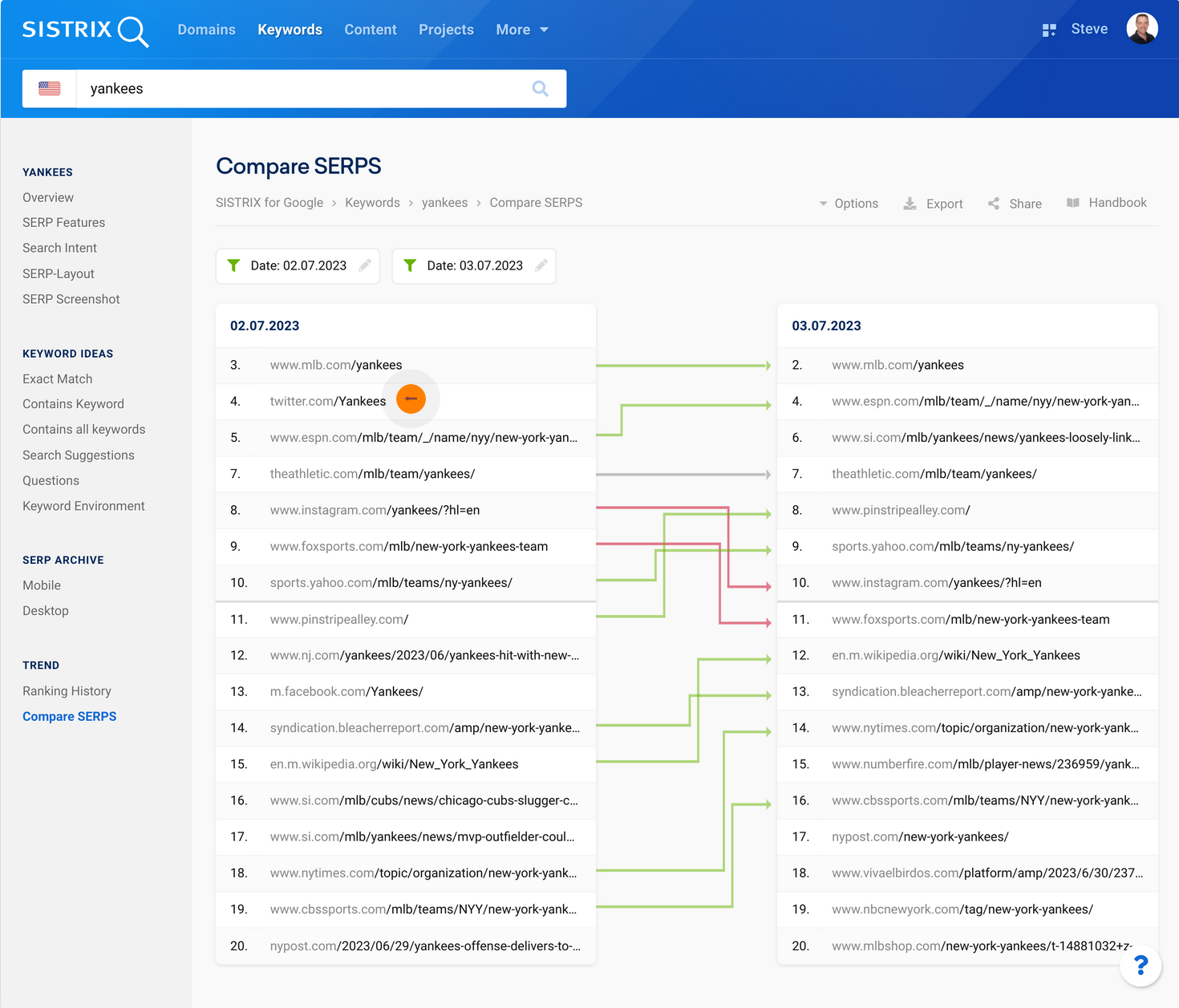Click the SISTRIX logo
1179x1008 pixels.
(85, 30)
